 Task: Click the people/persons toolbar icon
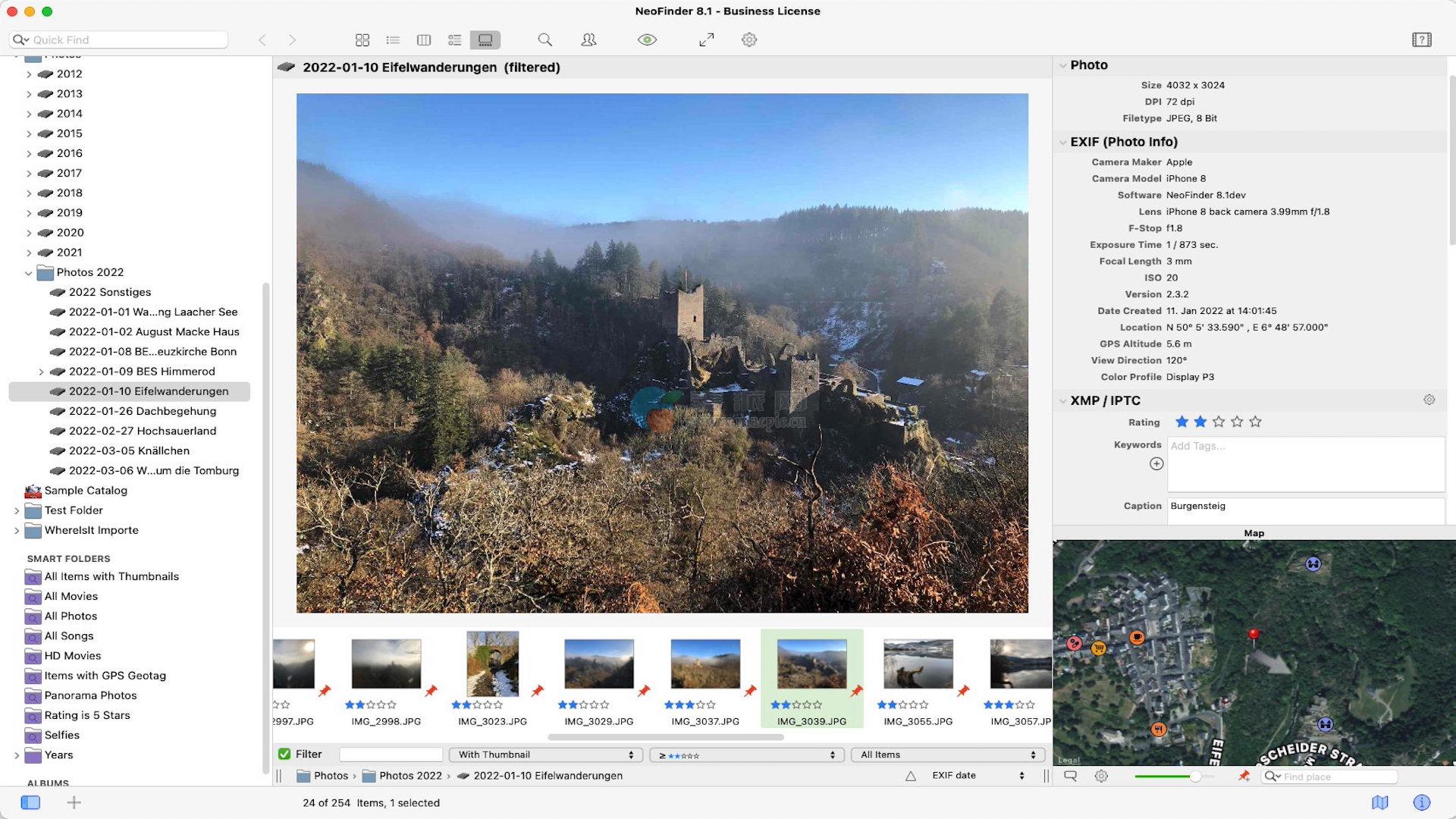[x=588, y=40]
